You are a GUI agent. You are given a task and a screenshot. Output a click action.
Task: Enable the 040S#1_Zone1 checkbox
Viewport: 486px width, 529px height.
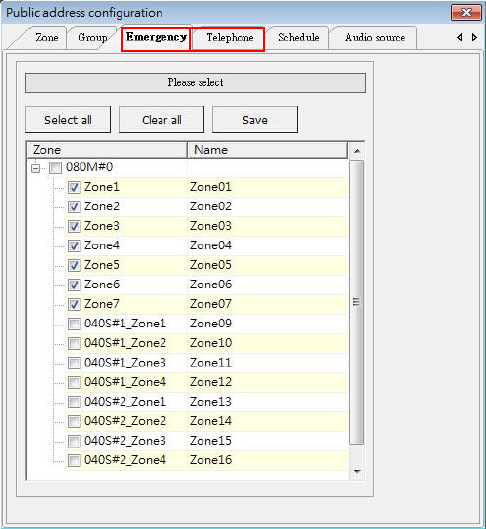pyautogui.click(x=74, y=324)
